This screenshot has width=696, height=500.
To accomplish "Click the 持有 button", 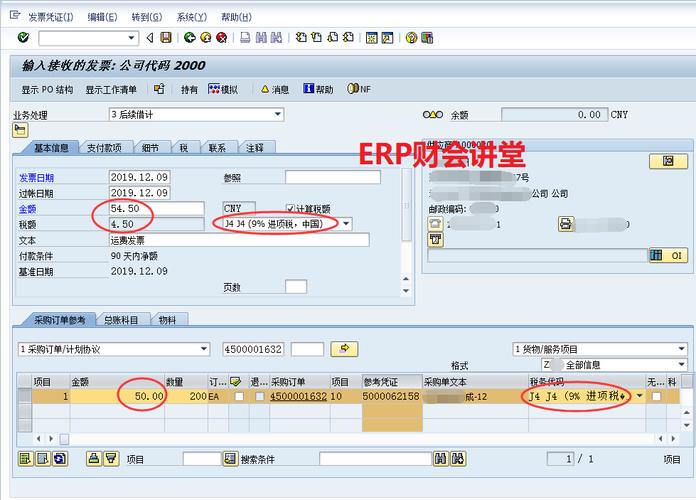I will [x=189, y=89].
